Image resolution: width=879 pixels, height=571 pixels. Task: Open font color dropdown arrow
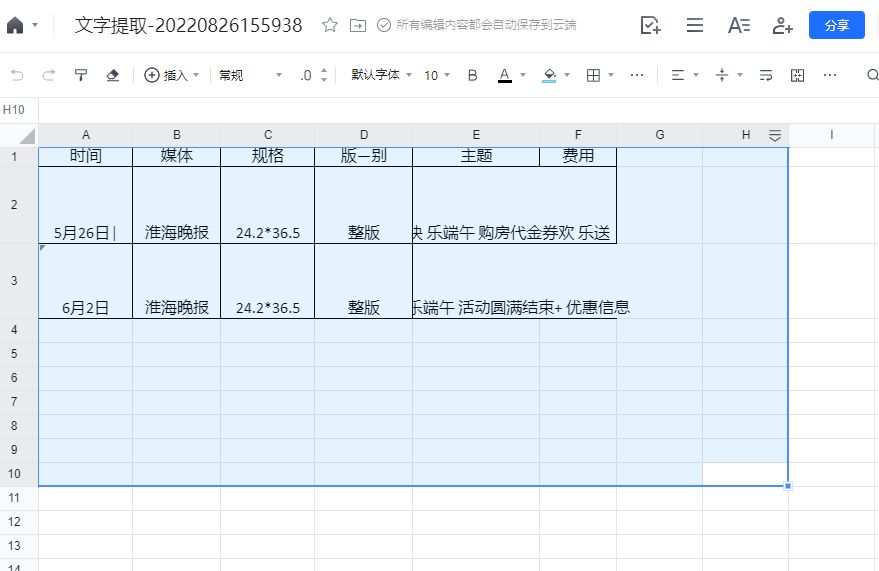tap(523, 75)
